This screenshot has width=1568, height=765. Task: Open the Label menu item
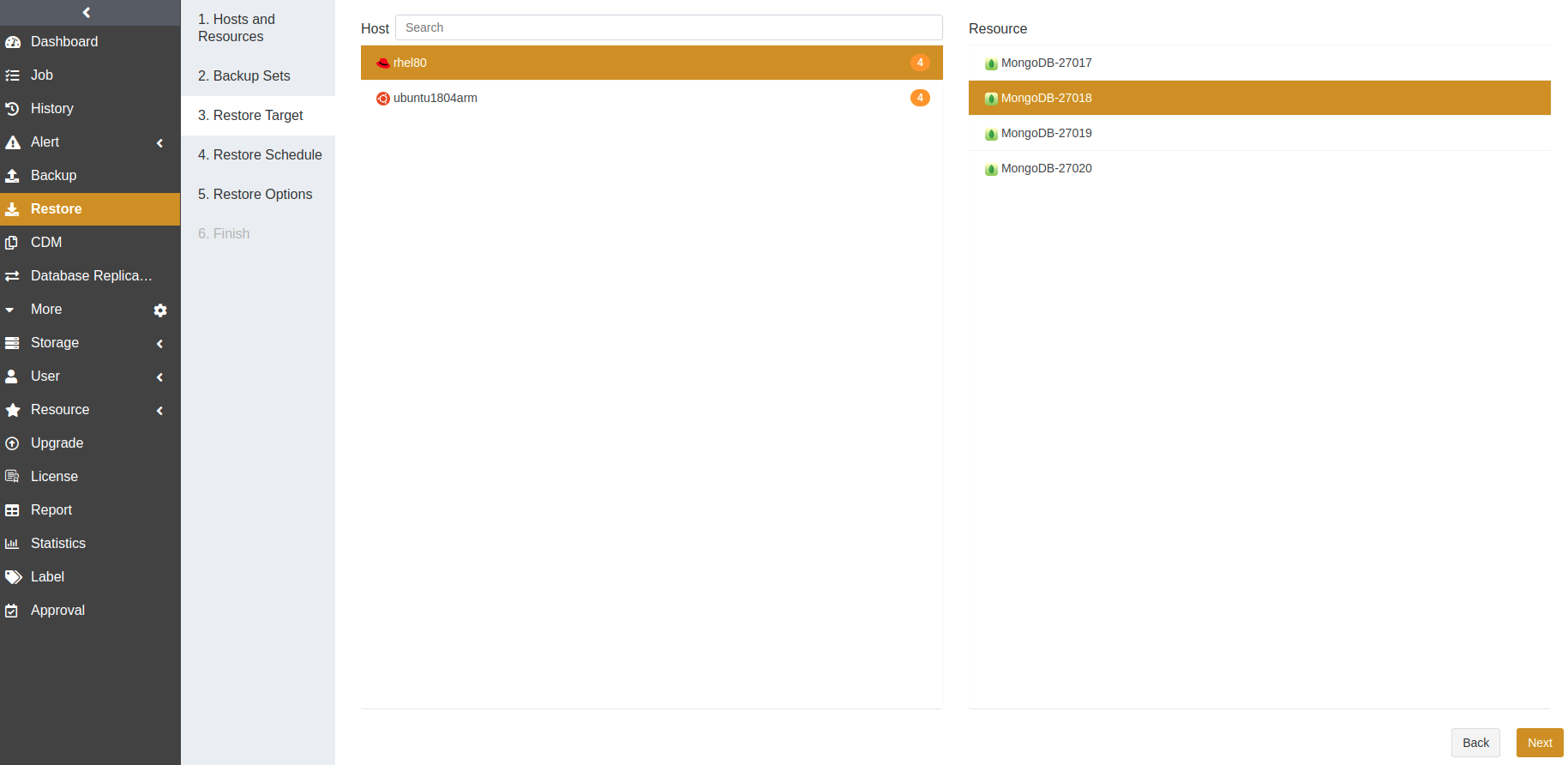pos(90,576)
